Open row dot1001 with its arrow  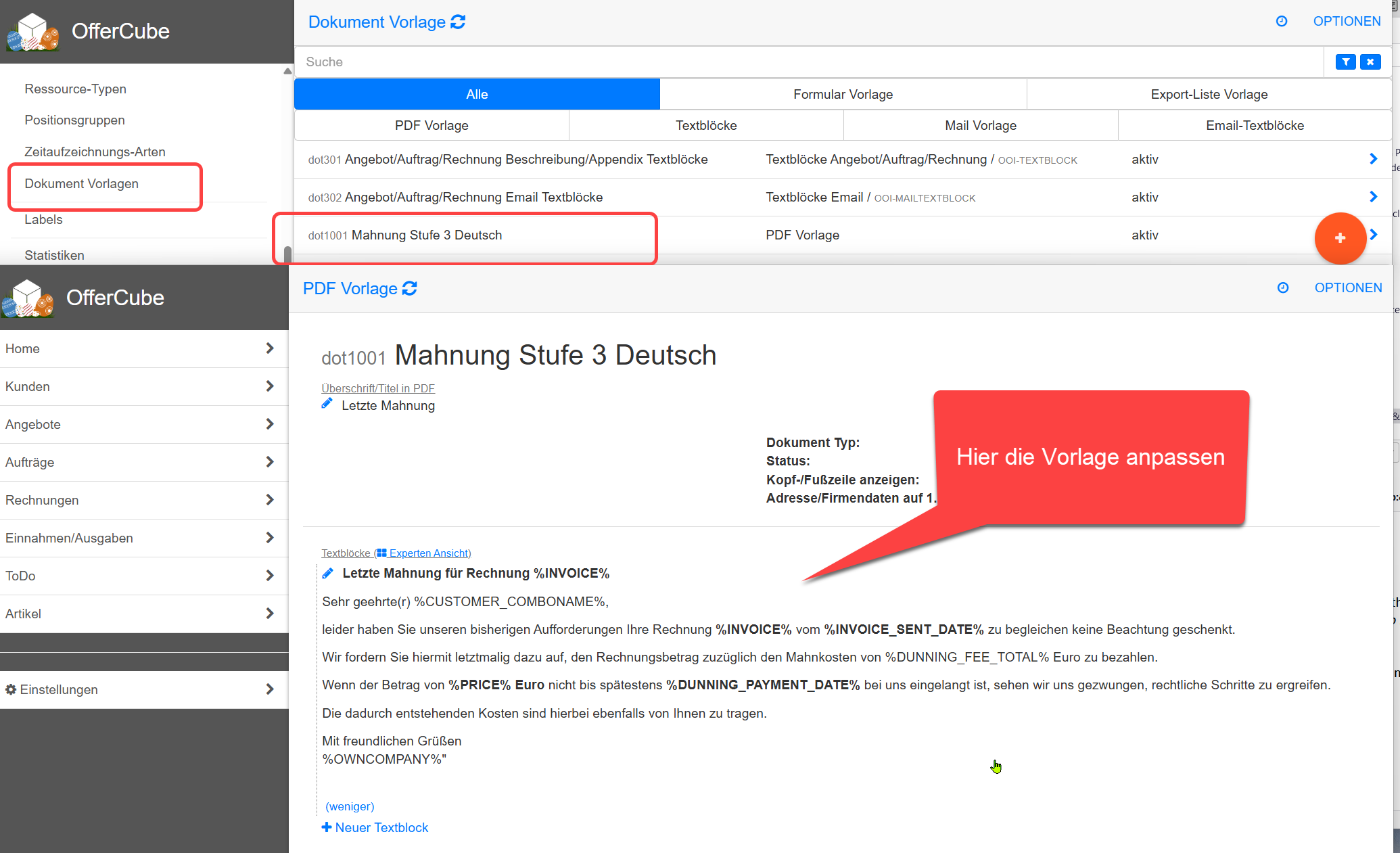[x=1374, y=235]
